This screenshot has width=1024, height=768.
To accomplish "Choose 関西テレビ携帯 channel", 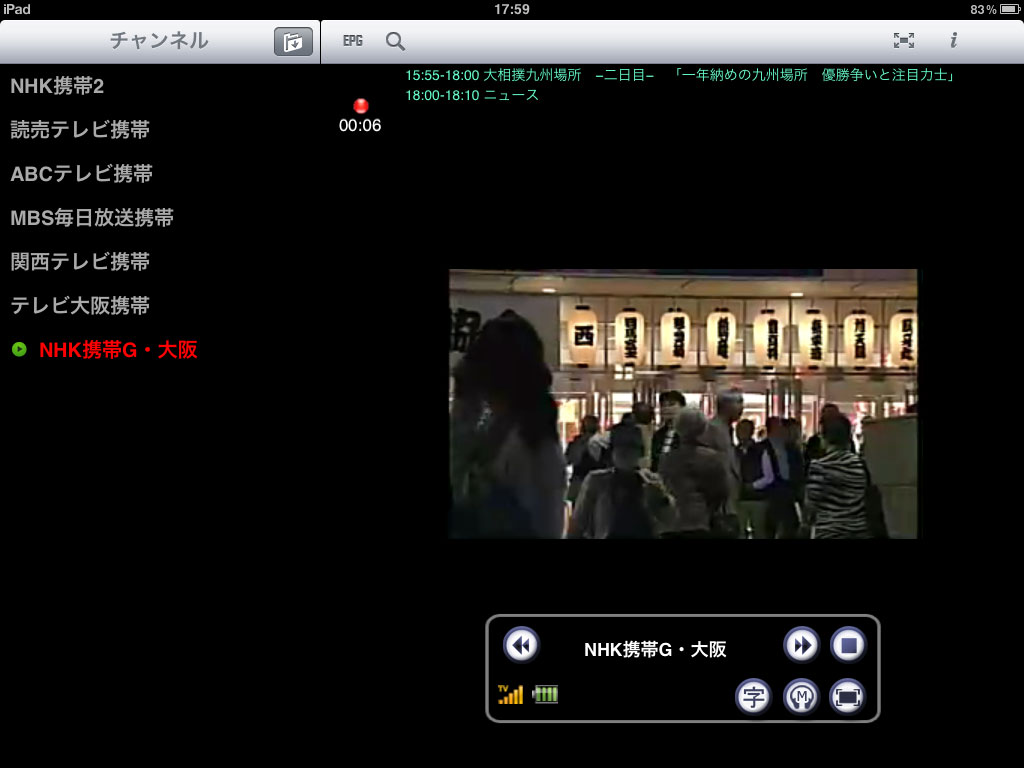I will coord(159,262).
